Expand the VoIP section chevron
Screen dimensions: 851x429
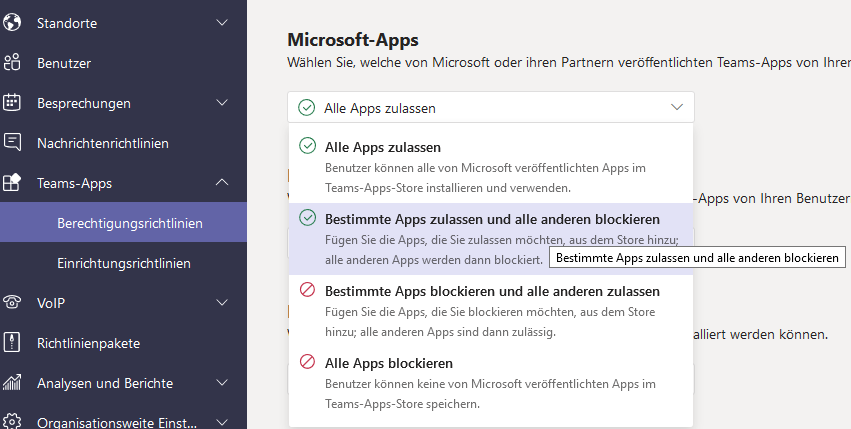(222, 302)
